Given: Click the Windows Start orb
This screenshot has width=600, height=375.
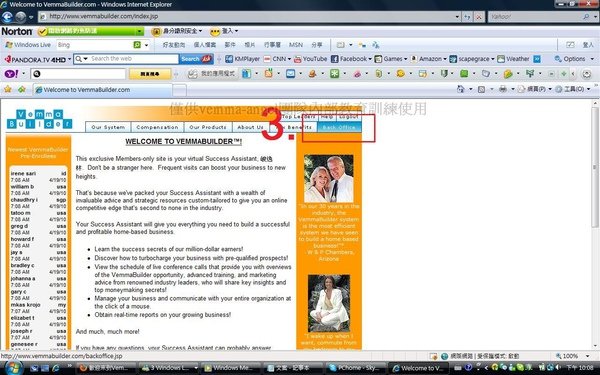Looking at the screenshot, I should tap(13, 368).
